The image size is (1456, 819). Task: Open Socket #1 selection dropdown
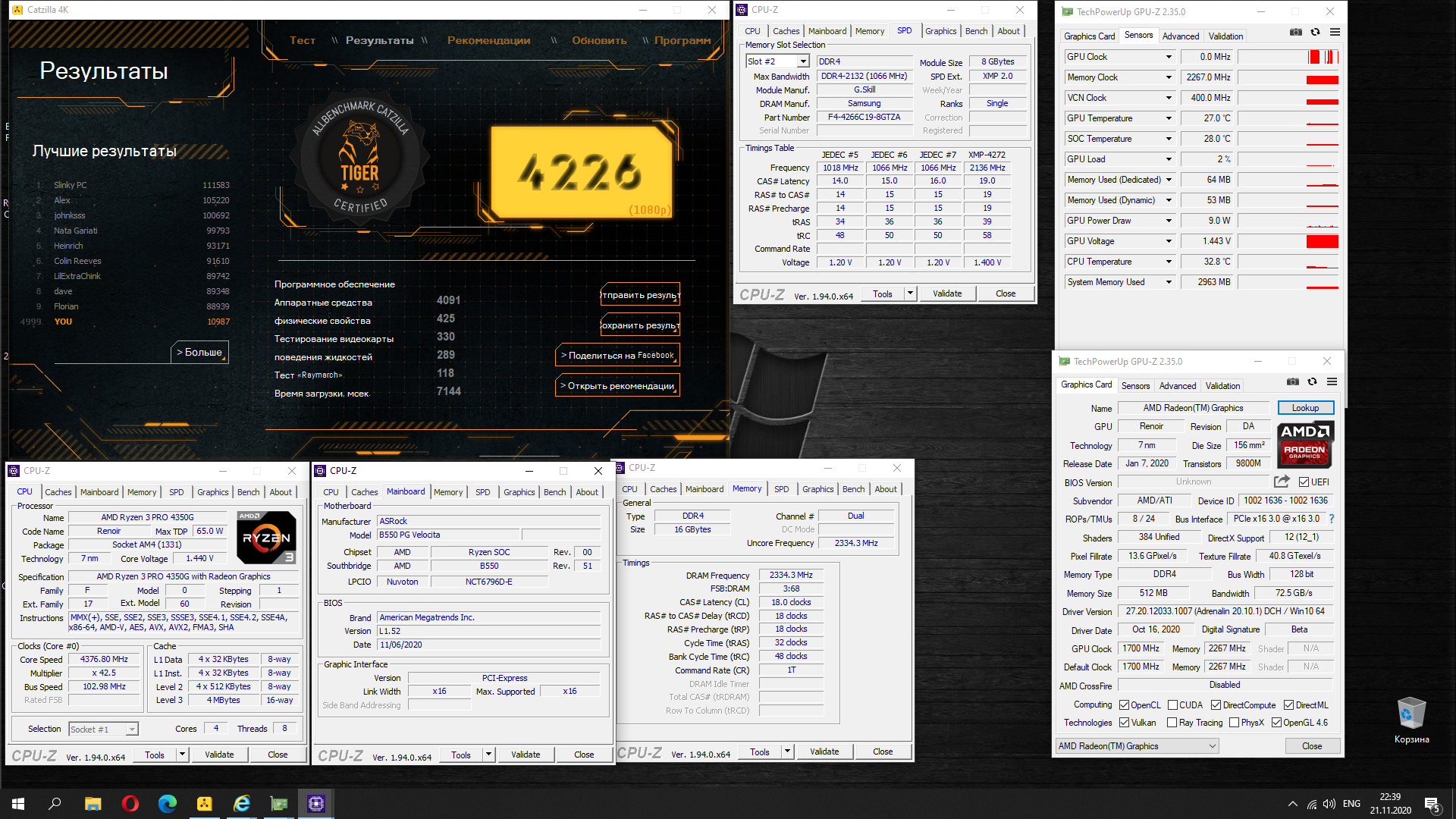pyautogui.click(x=103, y=729)
